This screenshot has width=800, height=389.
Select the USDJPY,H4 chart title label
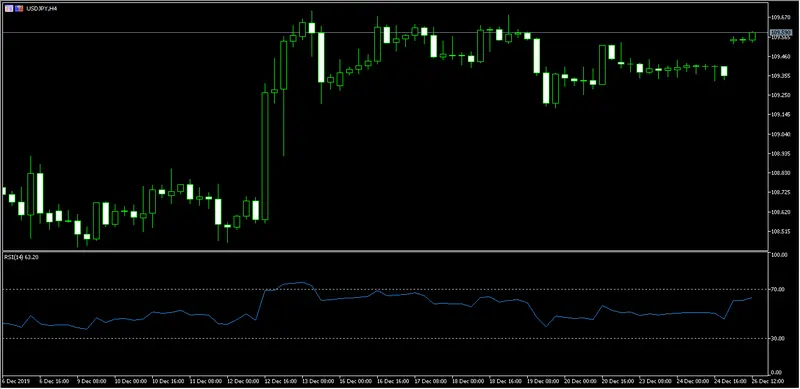42,9
